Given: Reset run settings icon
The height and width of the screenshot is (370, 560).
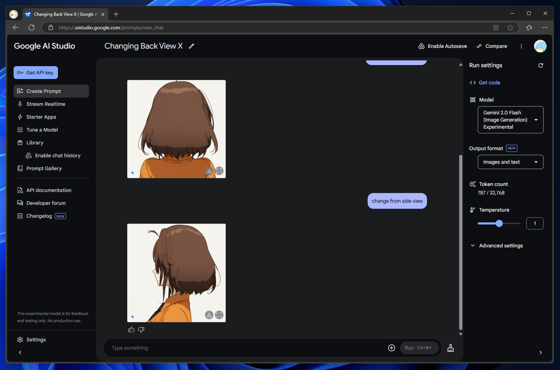Looking at the screenshot, I should coord(540,65).
